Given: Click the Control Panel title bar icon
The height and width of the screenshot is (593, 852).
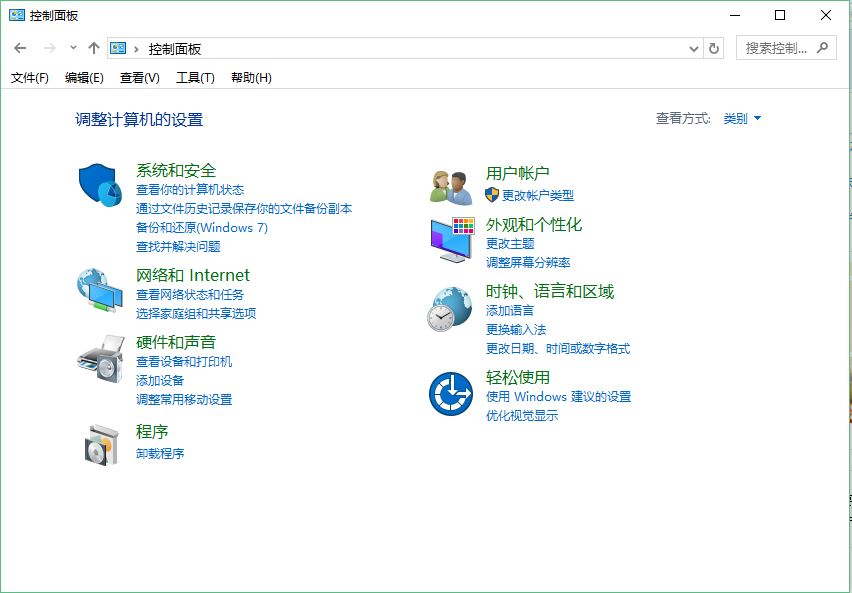Looking at the screenshot, I should (x=17, y=15).
